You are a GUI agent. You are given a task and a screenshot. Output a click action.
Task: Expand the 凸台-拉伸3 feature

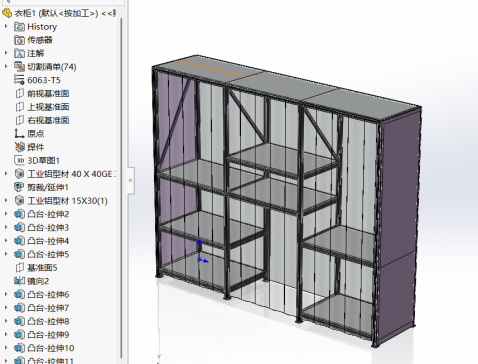(x=6, y=227)
